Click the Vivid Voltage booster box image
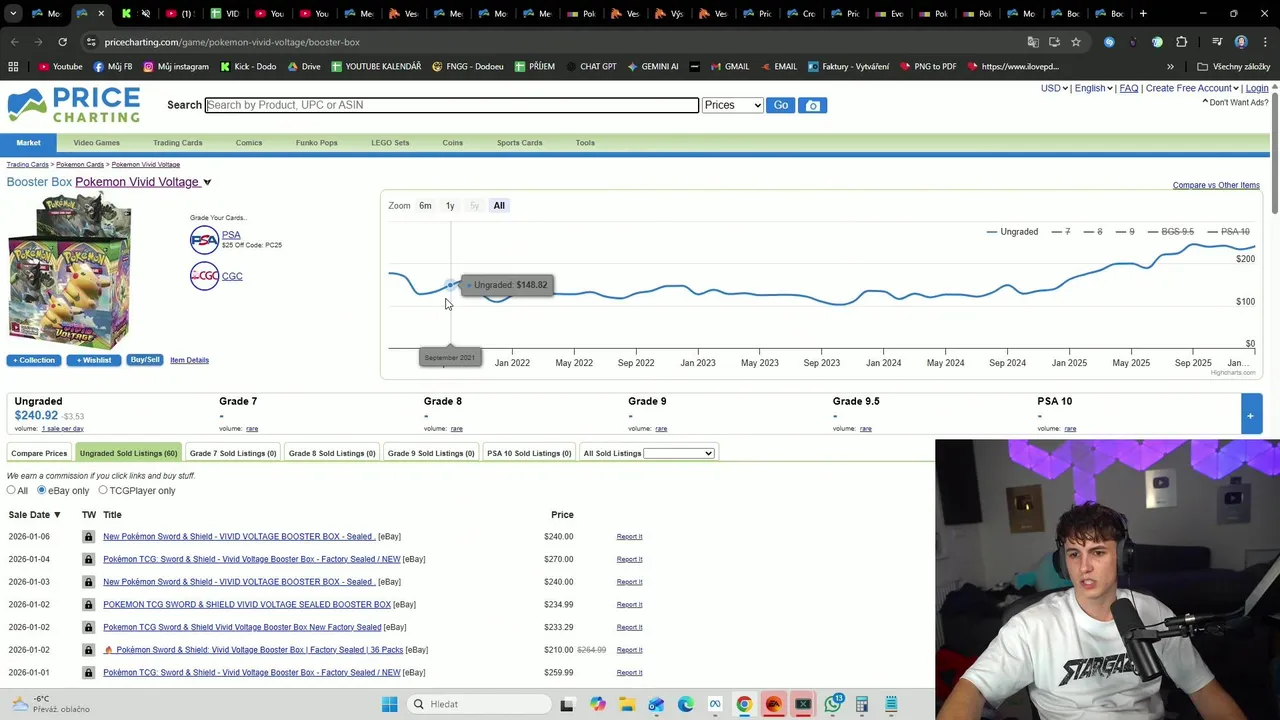The image size is (1280, 720). coord(69,270)
